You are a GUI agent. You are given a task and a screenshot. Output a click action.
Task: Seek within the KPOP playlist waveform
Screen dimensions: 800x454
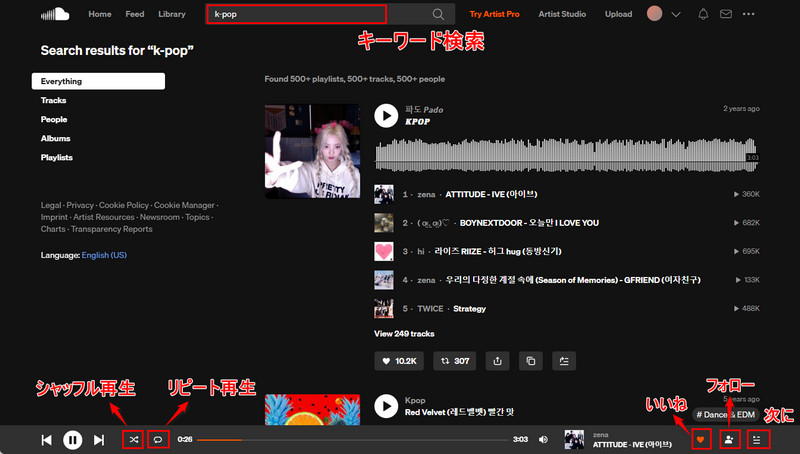[566, 155]
